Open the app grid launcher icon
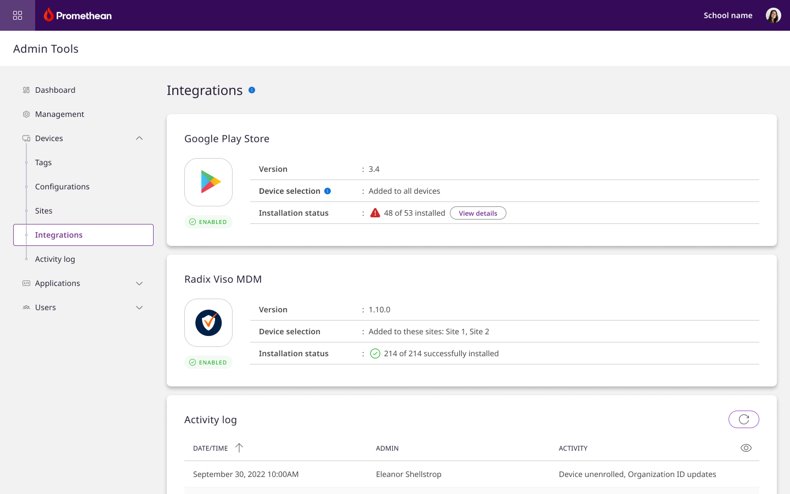Image resolution: width=790 pixels, height=494 pixels. [18, 15]
